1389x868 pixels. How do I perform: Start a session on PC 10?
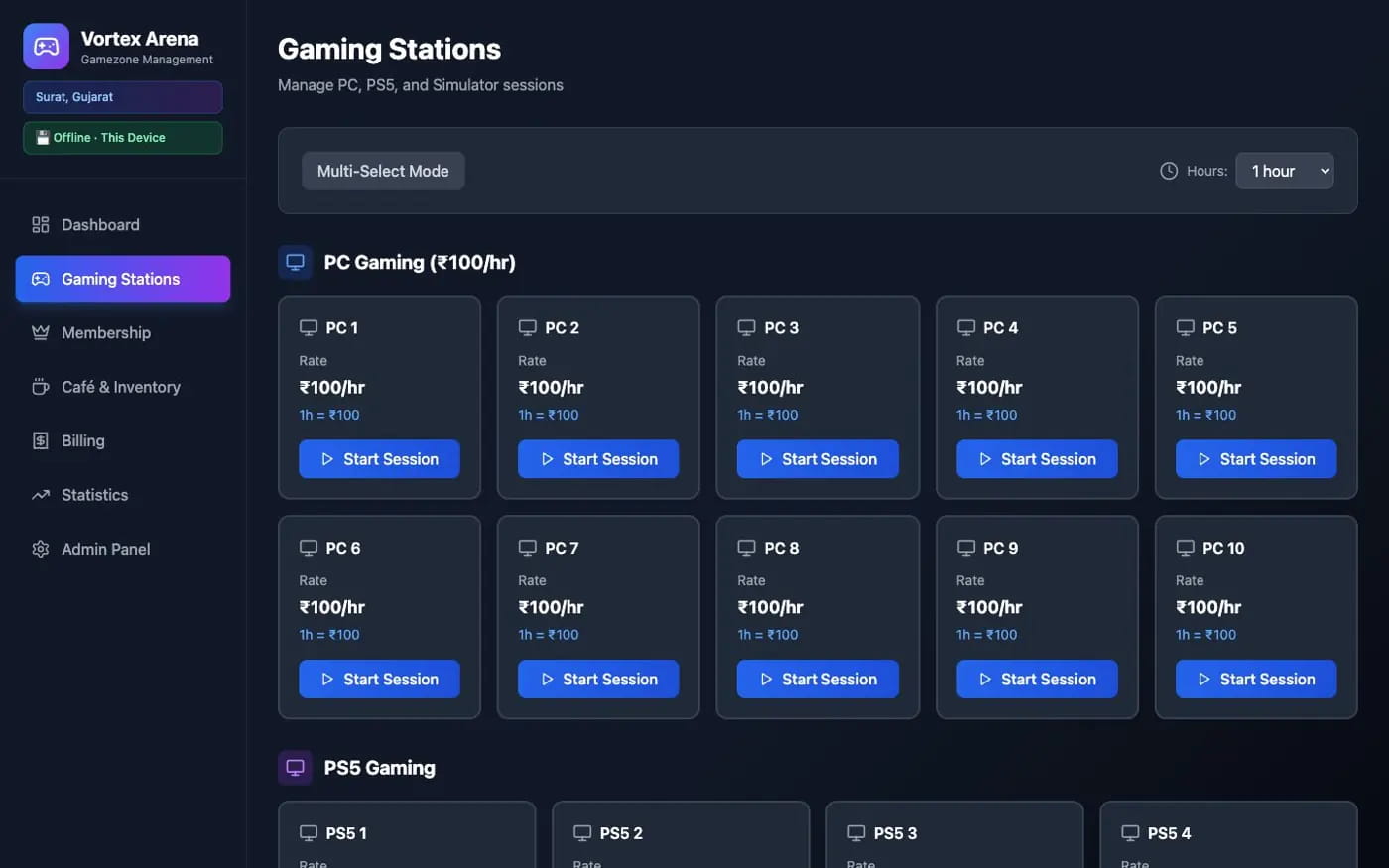pyautogui.click(x=1256, y=680)
